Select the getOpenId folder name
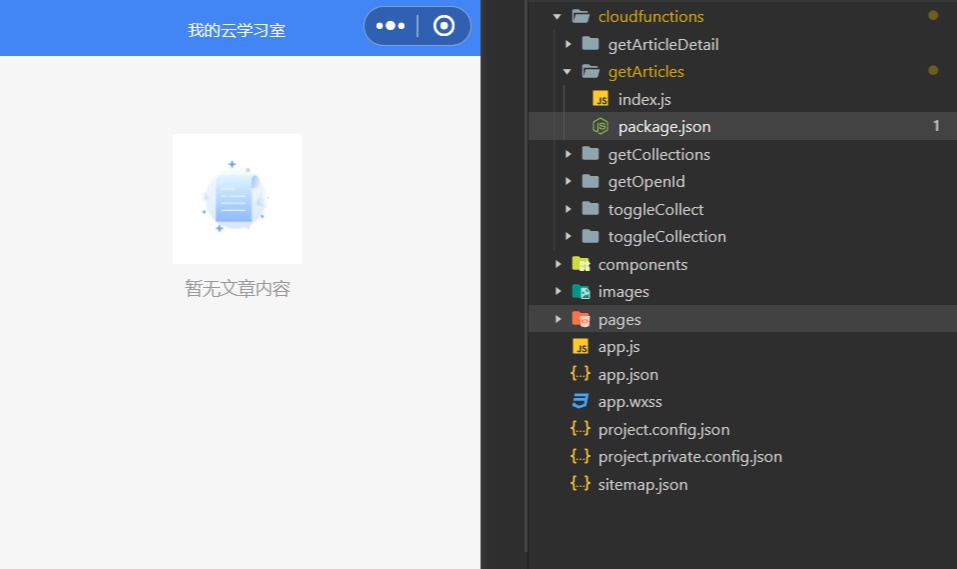The width and height of the screenshot is (957, 569). [x=646, y=182]
